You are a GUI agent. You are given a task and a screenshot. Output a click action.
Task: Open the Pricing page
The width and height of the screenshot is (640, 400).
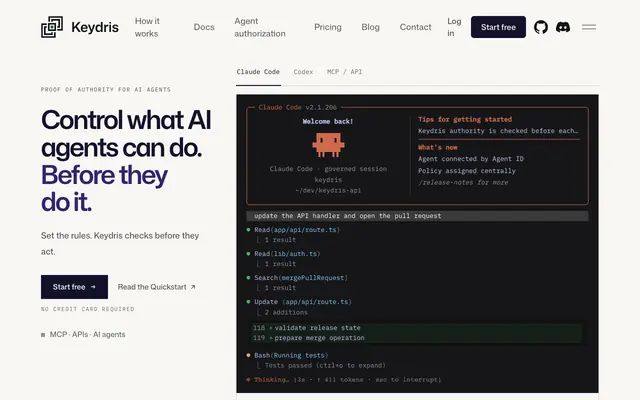point(328,27)
